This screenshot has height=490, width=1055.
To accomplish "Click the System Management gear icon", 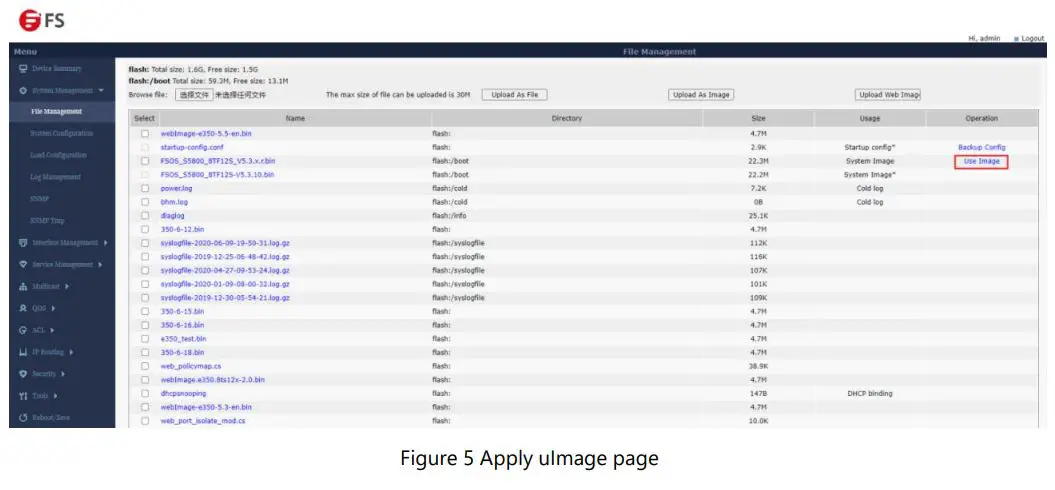I will [23, 90].
